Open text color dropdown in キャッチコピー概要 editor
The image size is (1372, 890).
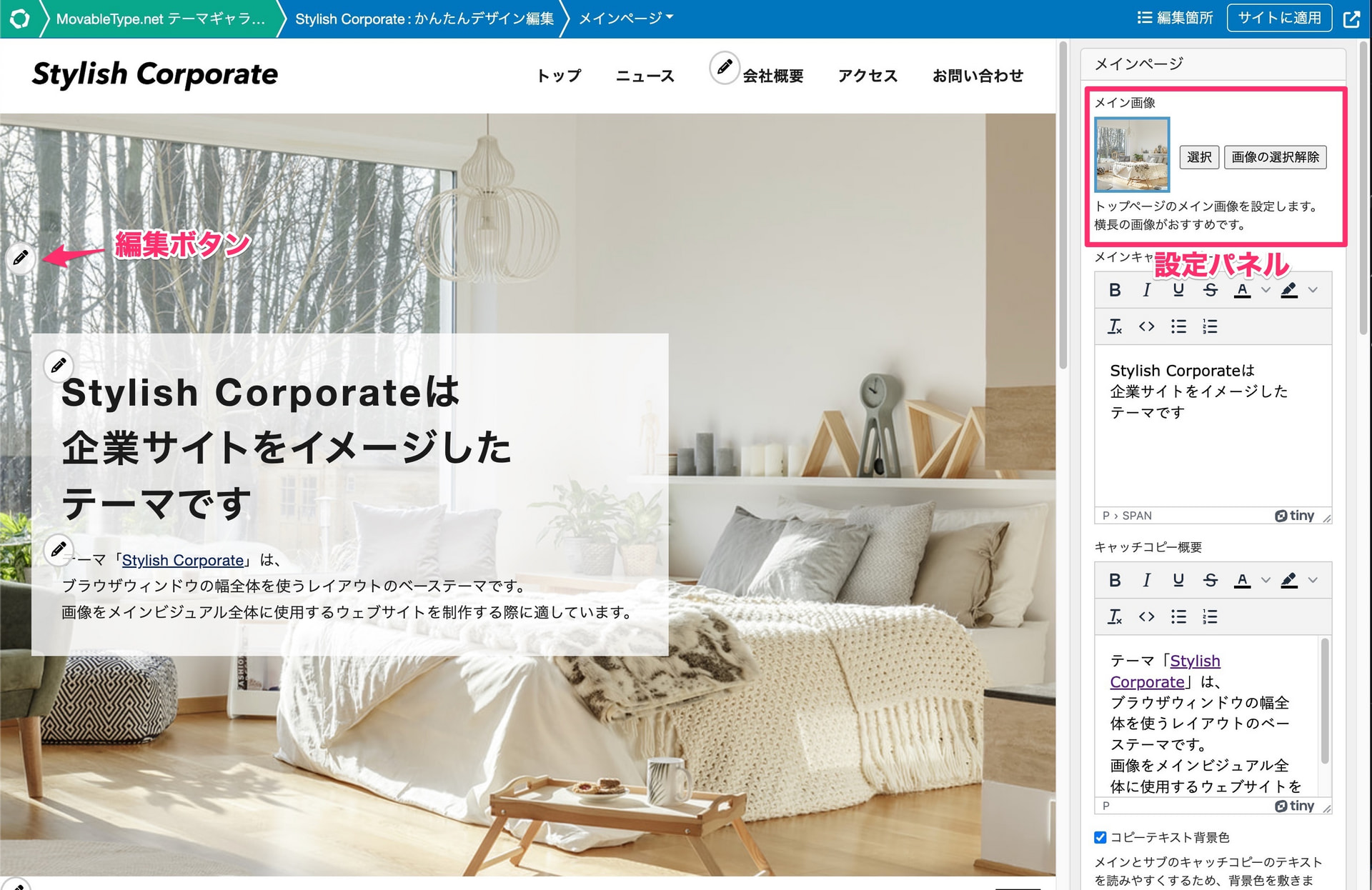(1266, 580)
